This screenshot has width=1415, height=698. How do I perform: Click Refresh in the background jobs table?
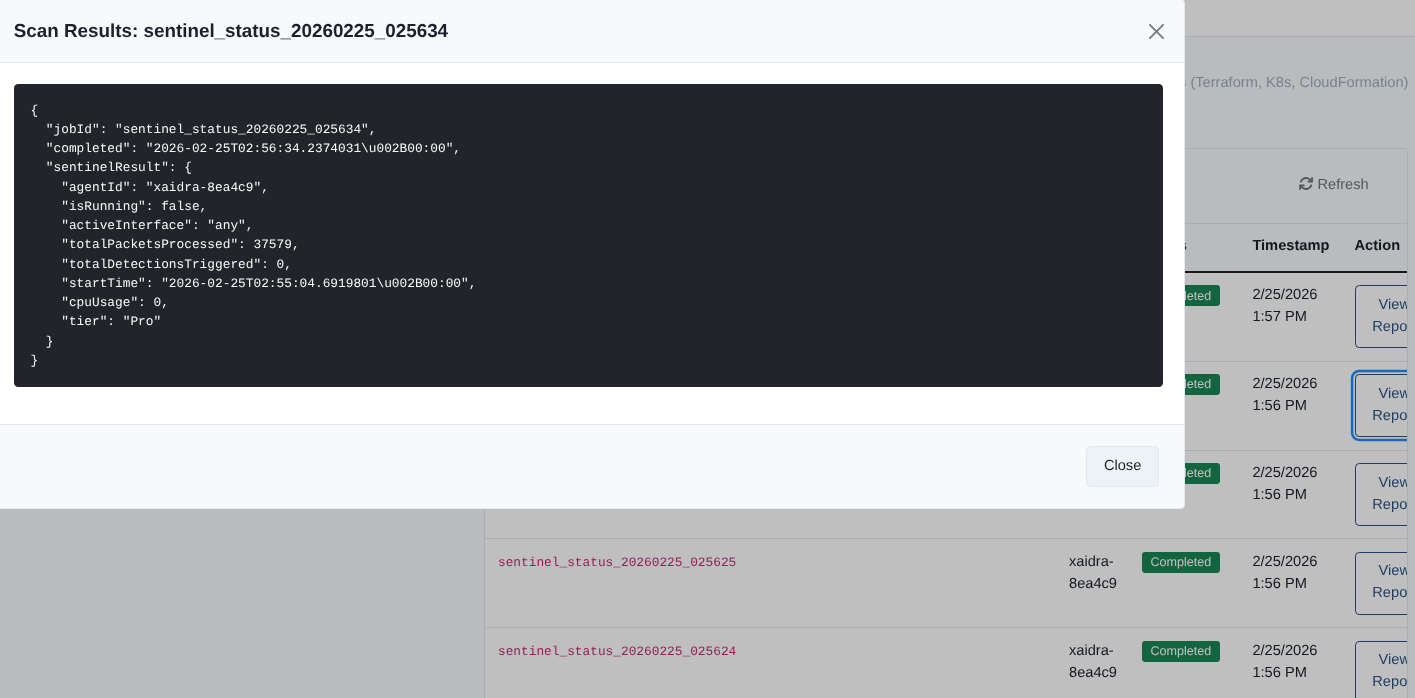click(x=1333, y=184)
